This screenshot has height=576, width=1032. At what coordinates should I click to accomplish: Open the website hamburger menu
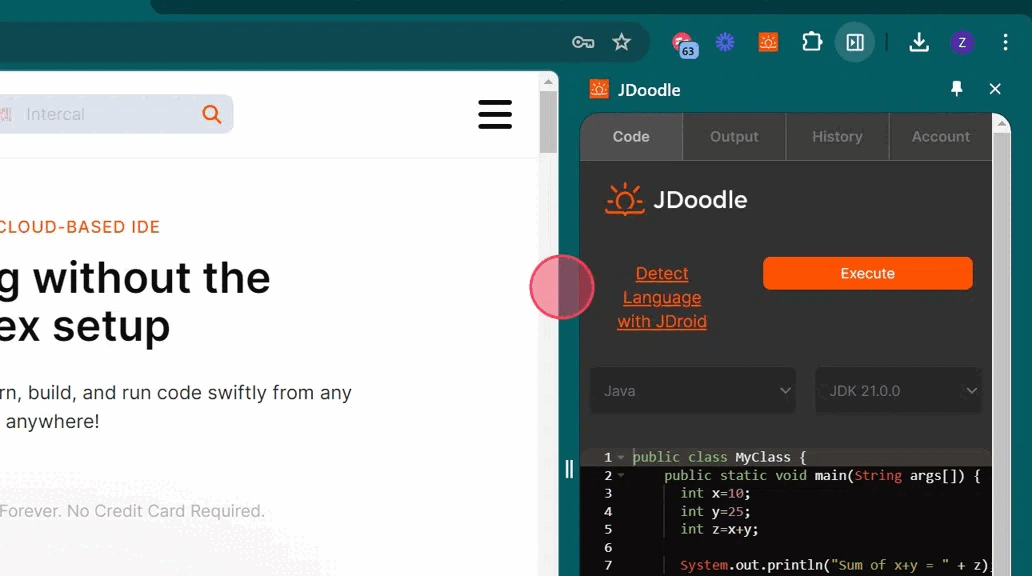click(495, 114)
